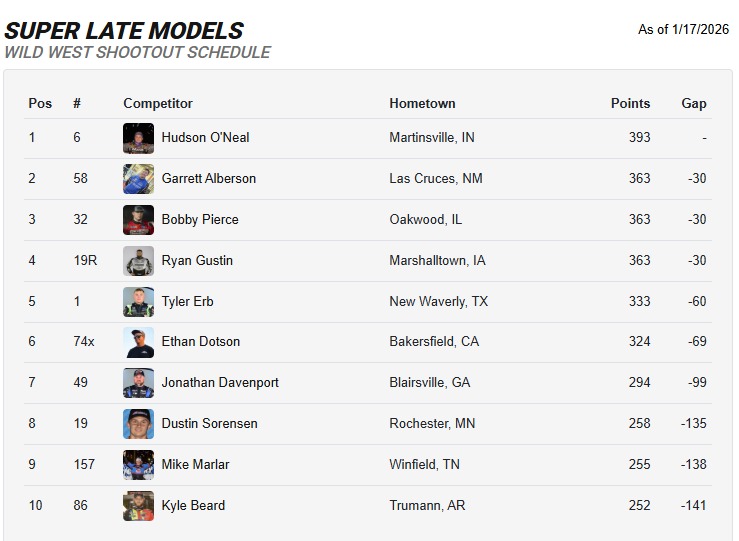739x541 pixels.
Task: Click Tyler Erb's driver photo
Action: 138,302
